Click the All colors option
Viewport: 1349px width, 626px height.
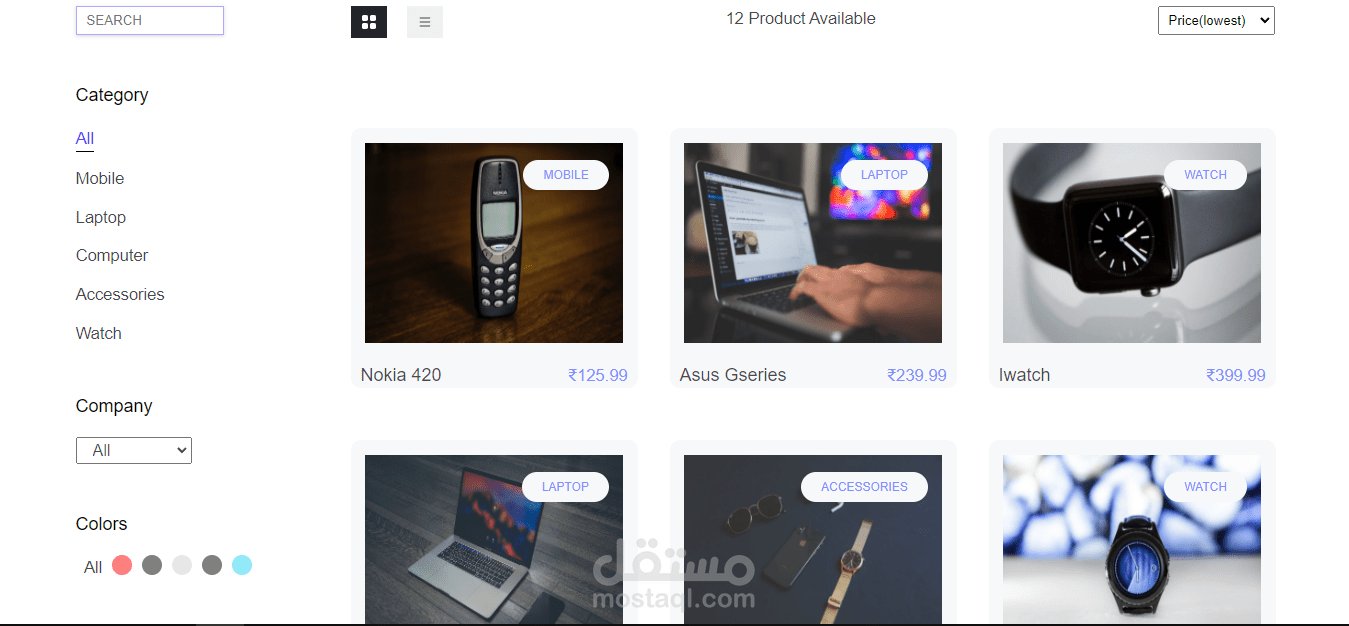point(93,567)
